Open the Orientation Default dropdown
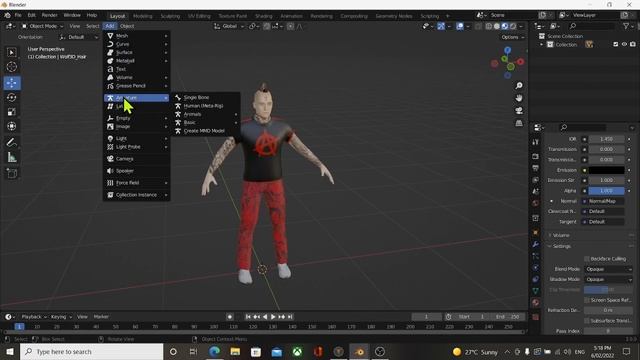This screenshot has width=640, height=360. click(79, 37)
